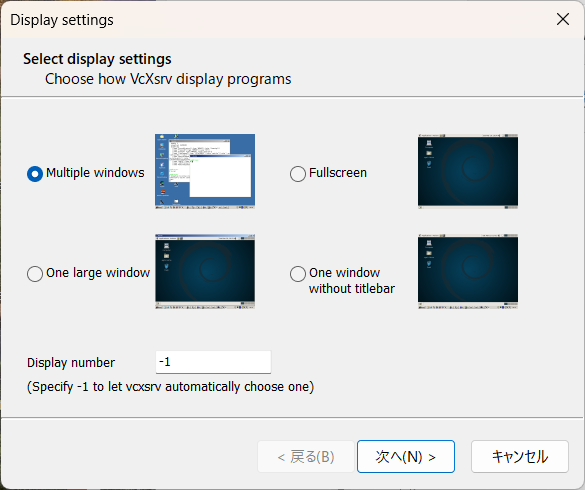The height and width of the screenshot is (490, 585).
Task: Cancel the wizard with キャンセル button
Action: (520, 456)
